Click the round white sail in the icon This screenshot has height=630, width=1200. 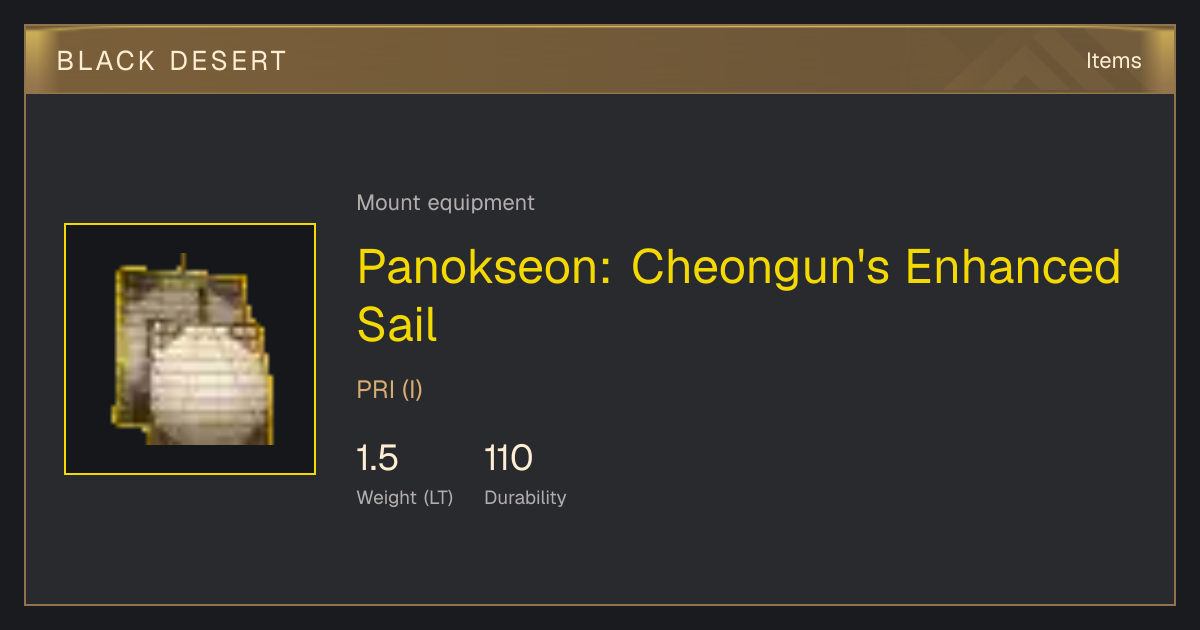pyautogui.click(x=210, y=384)
